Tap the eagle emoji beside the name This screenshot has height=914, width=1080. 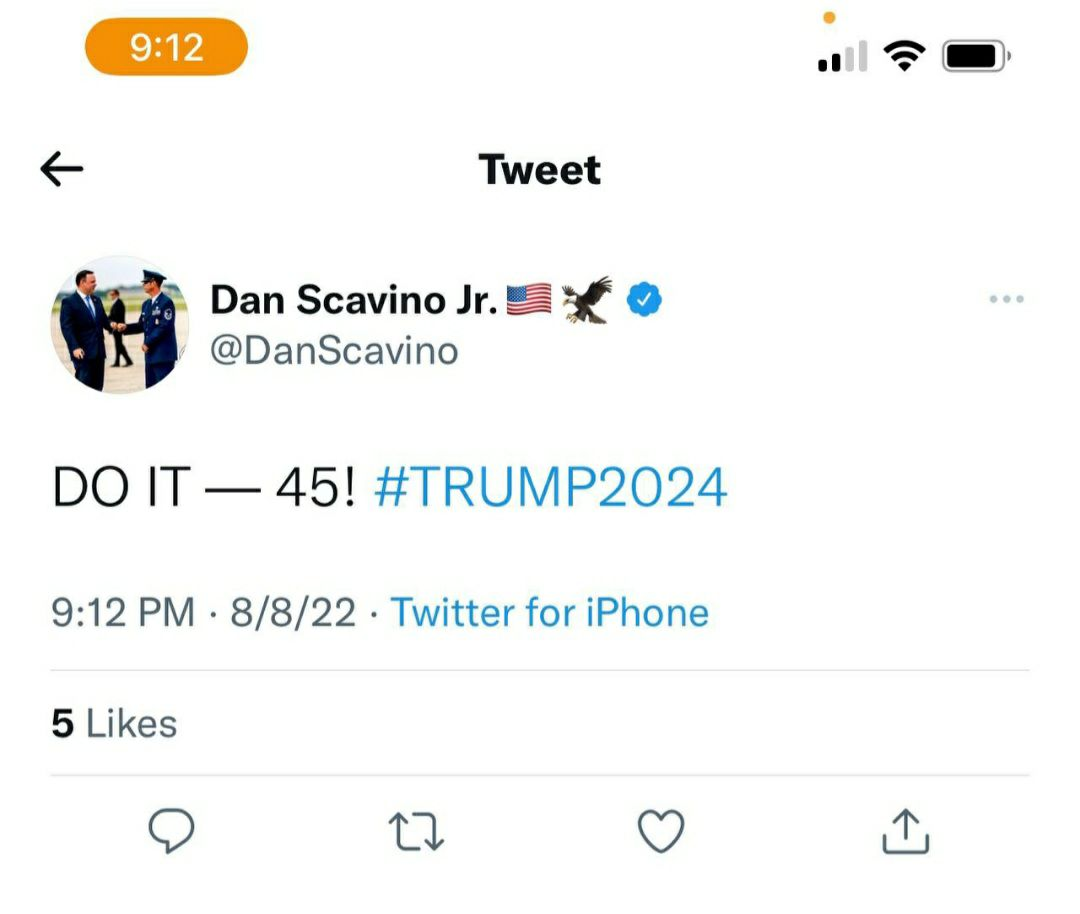tap(587, 300)
